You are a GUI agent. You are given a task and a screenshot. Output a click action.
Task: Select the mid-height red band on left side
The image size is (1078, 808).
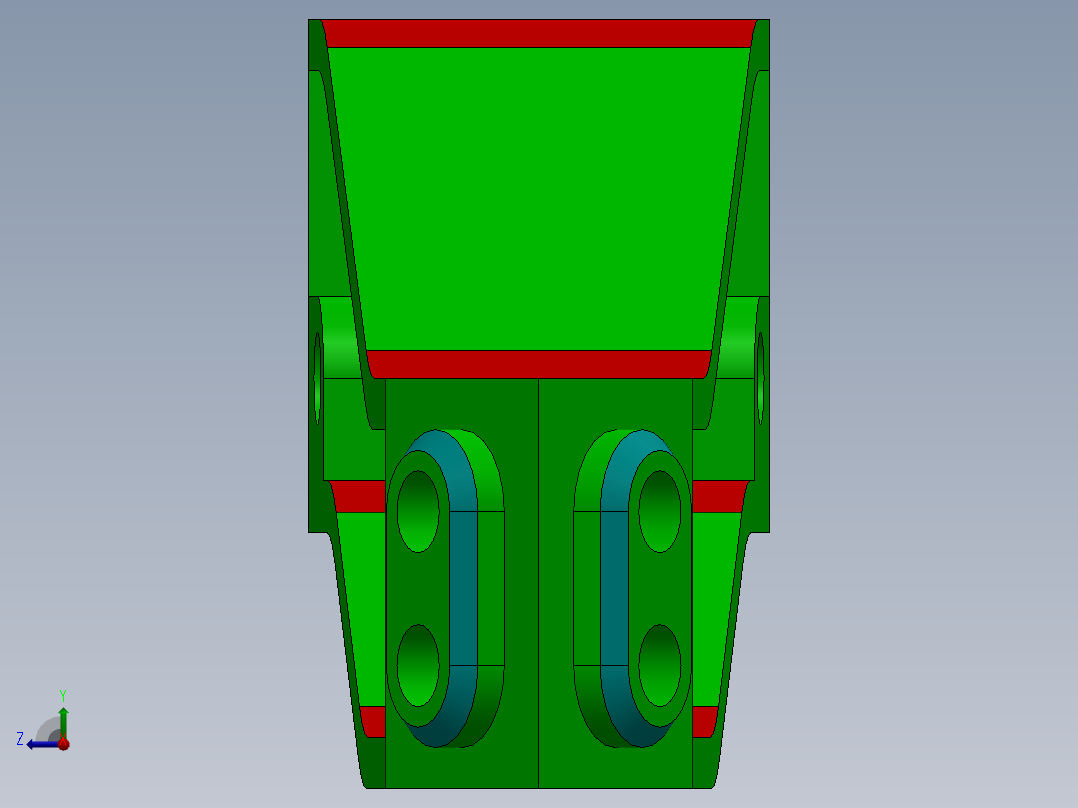coord(358,496)
